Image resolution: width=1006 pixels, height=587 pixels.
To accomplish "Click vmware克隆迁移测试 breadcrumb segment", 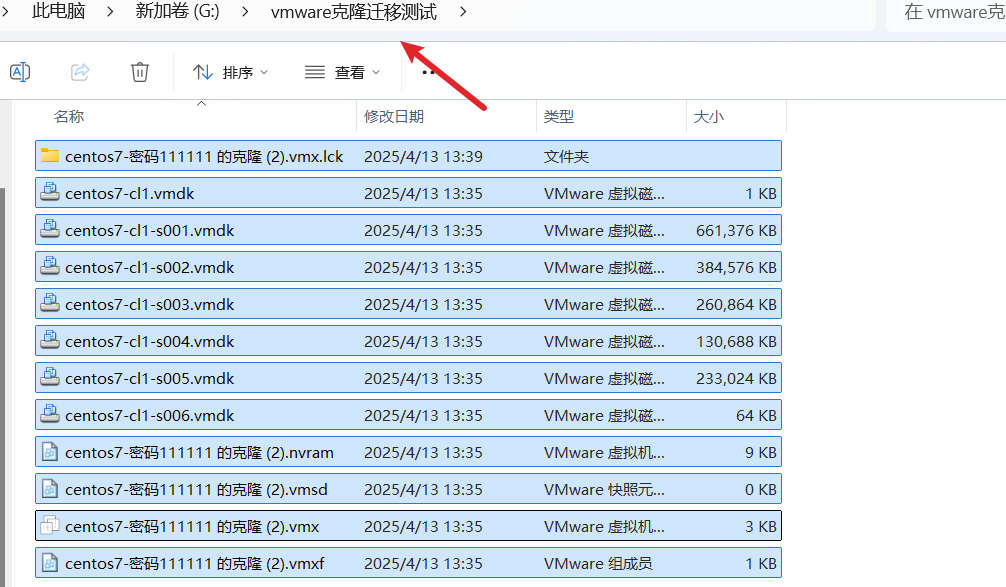I will 354,12.
